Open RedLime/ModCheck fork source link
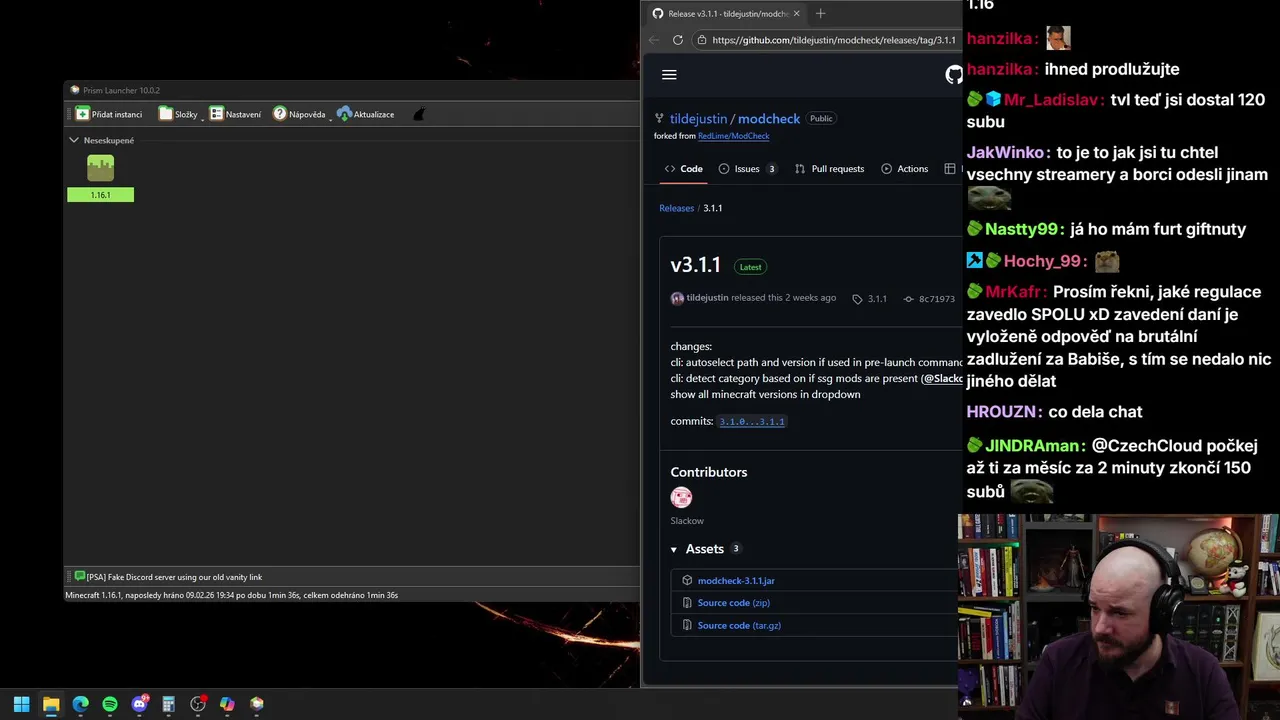Screen dimensions: 1280x720 pyautogui.click(x=733, y=136)
